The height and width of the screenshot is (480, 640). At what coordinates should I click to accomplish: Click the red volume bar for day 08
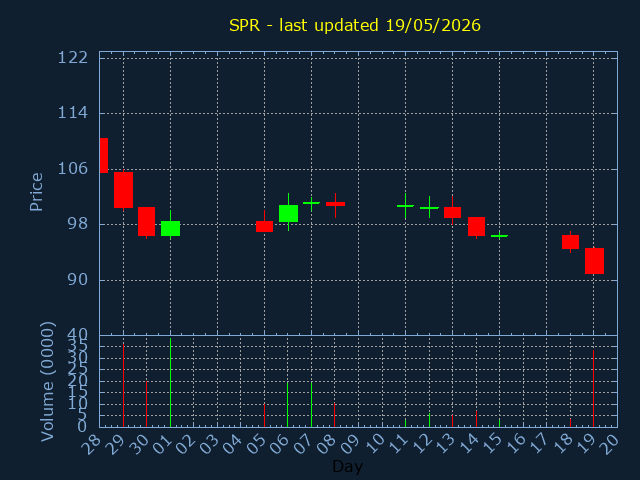point(335,415)
